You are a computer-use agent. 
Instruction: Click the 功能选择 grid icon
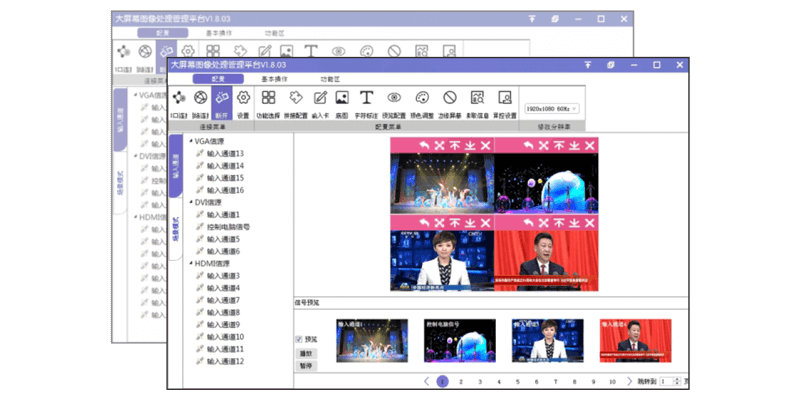[x=268, y=99]
